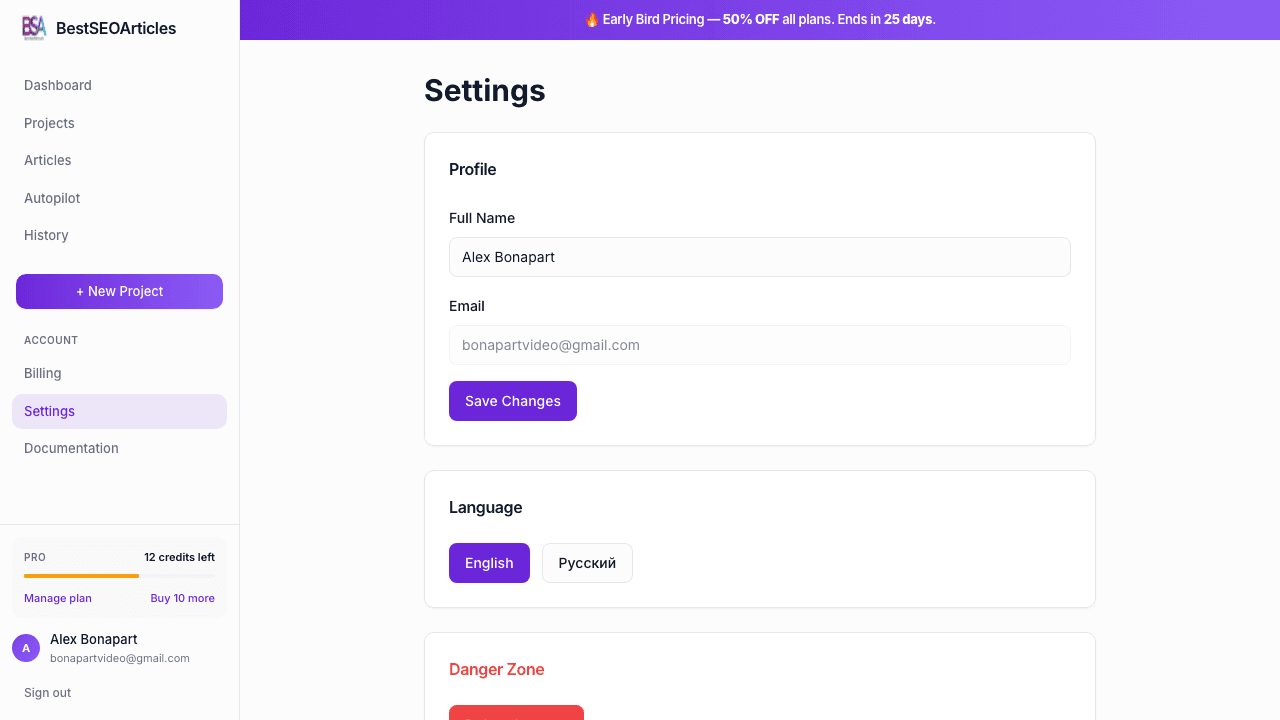
Task: Save Changes in the Profile section
Action: tap(513, 401)
